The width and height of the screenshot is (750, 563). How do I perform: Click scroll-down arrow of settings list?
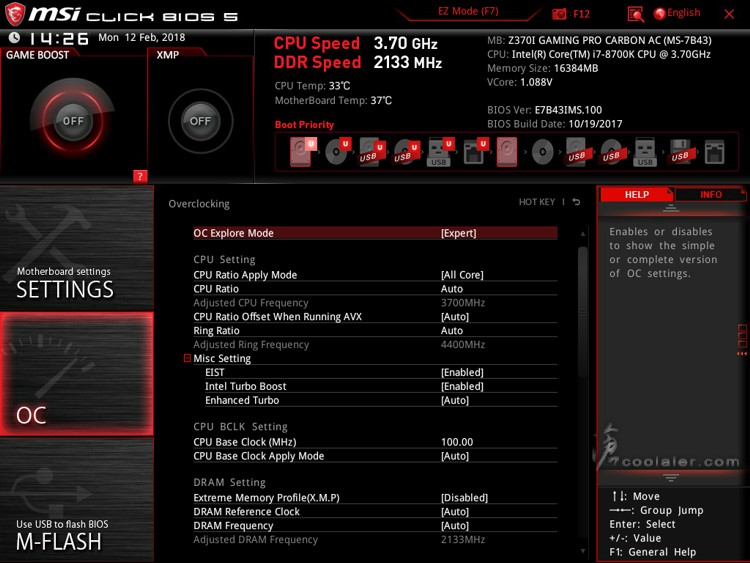tap(583, 551)
